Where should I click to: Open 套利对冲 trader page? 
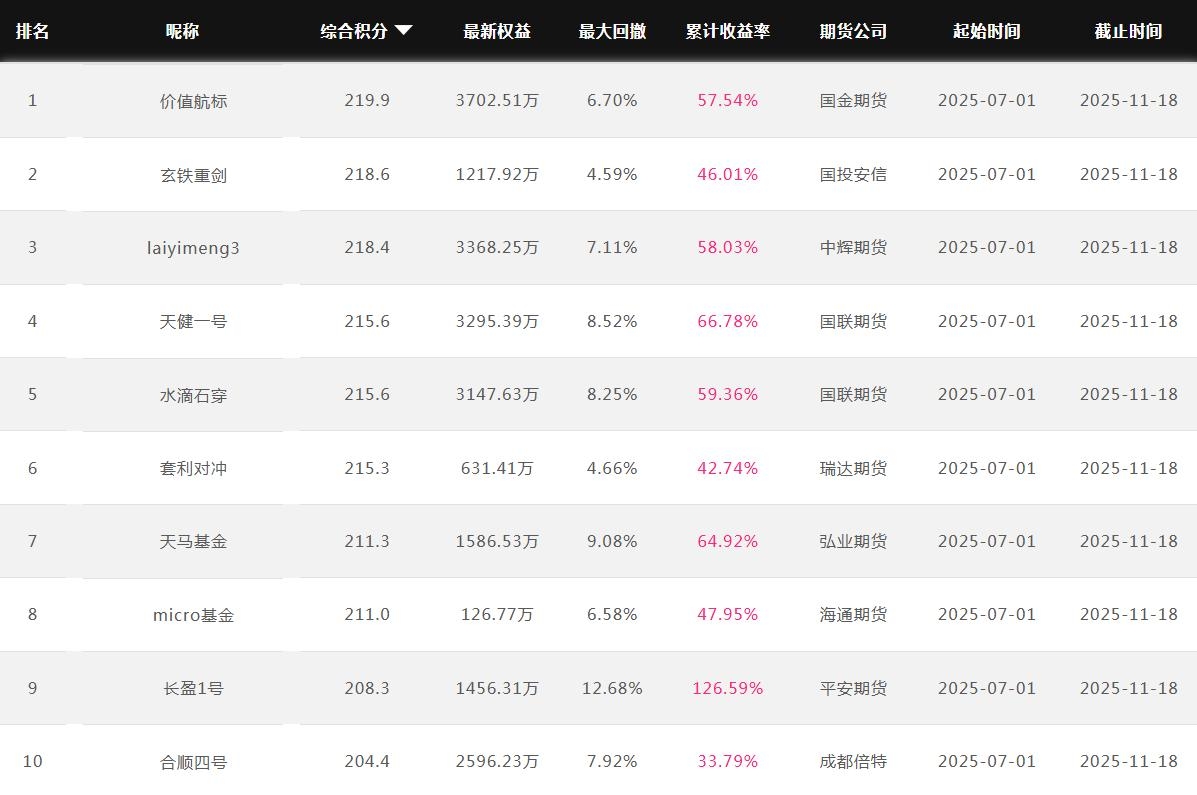pos(193,468)
